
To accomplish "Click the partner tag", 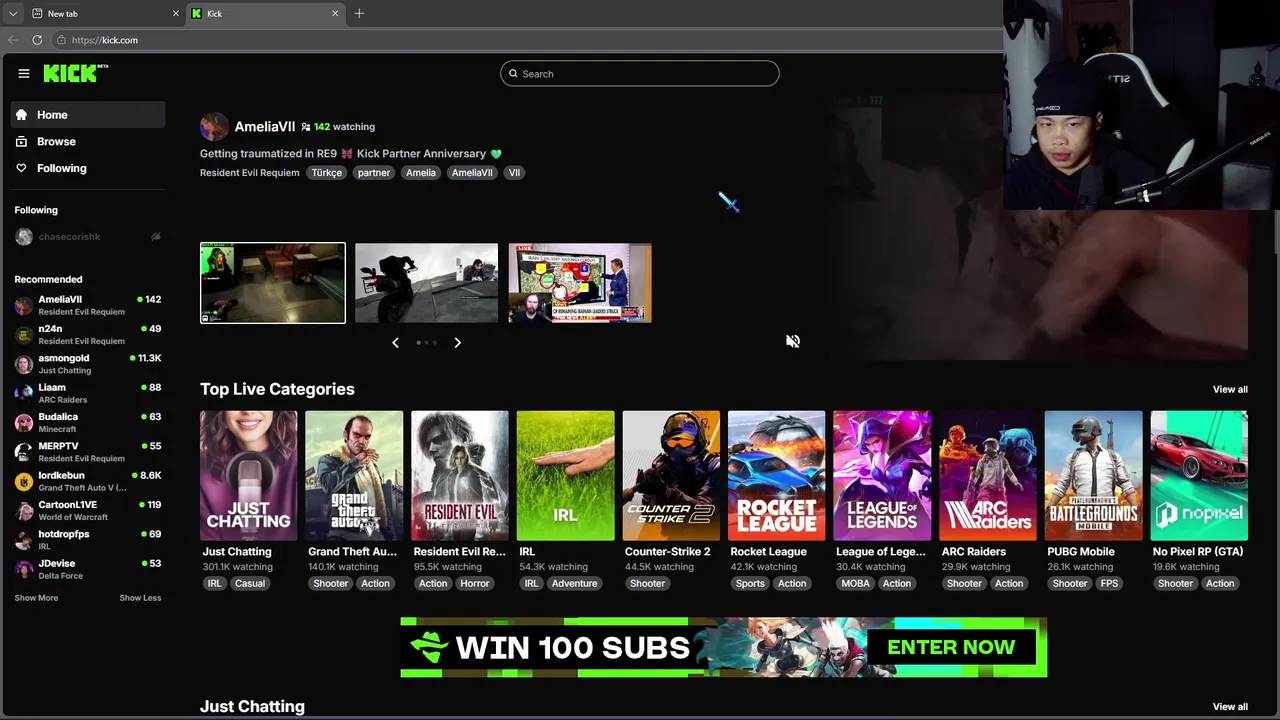I will 374,173.
